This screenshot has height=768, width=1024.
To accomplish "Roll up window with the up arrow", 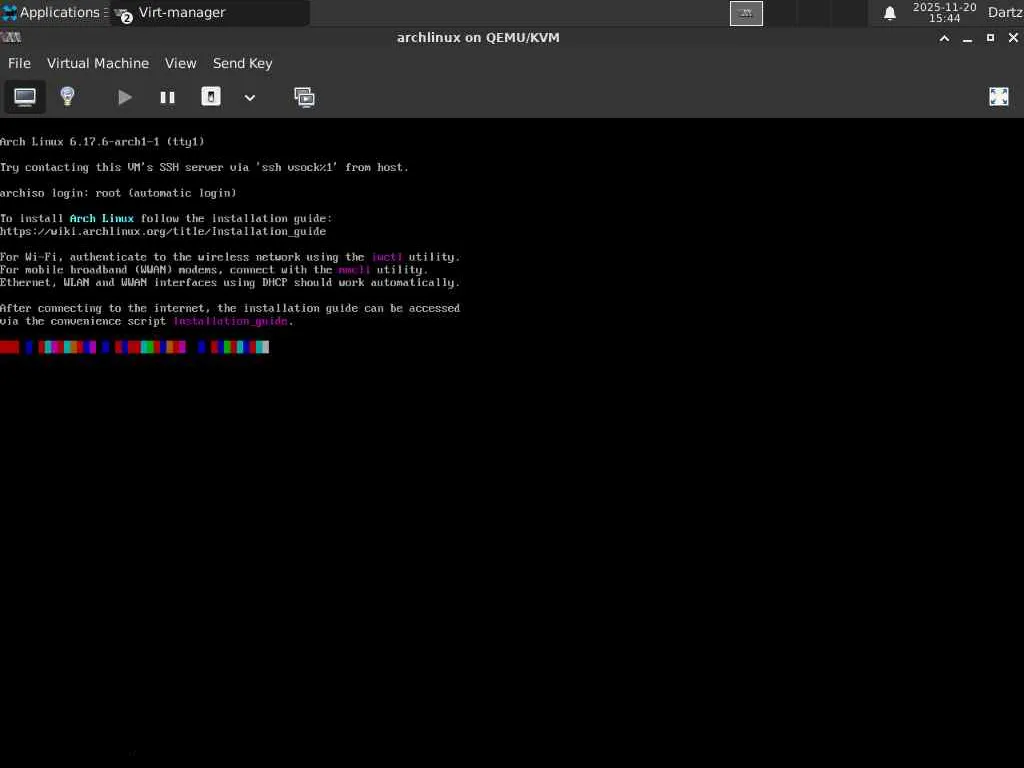I will click(944, 38).
